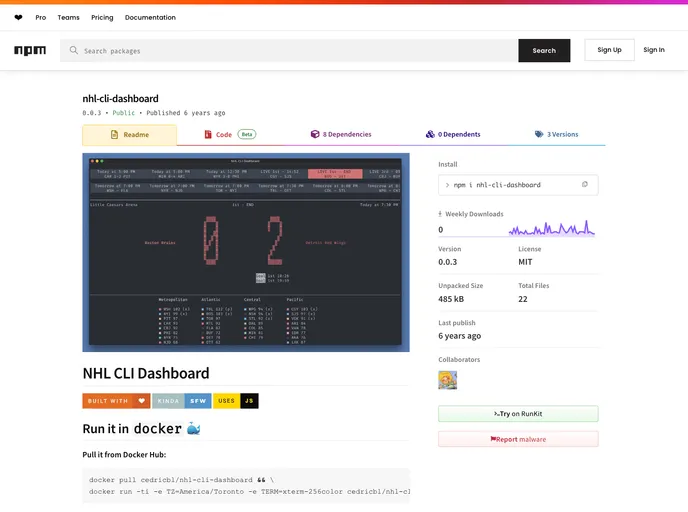Open the 0 Dependents tab
Viewport: 688px width, 512px height.
tap(453, 134)
